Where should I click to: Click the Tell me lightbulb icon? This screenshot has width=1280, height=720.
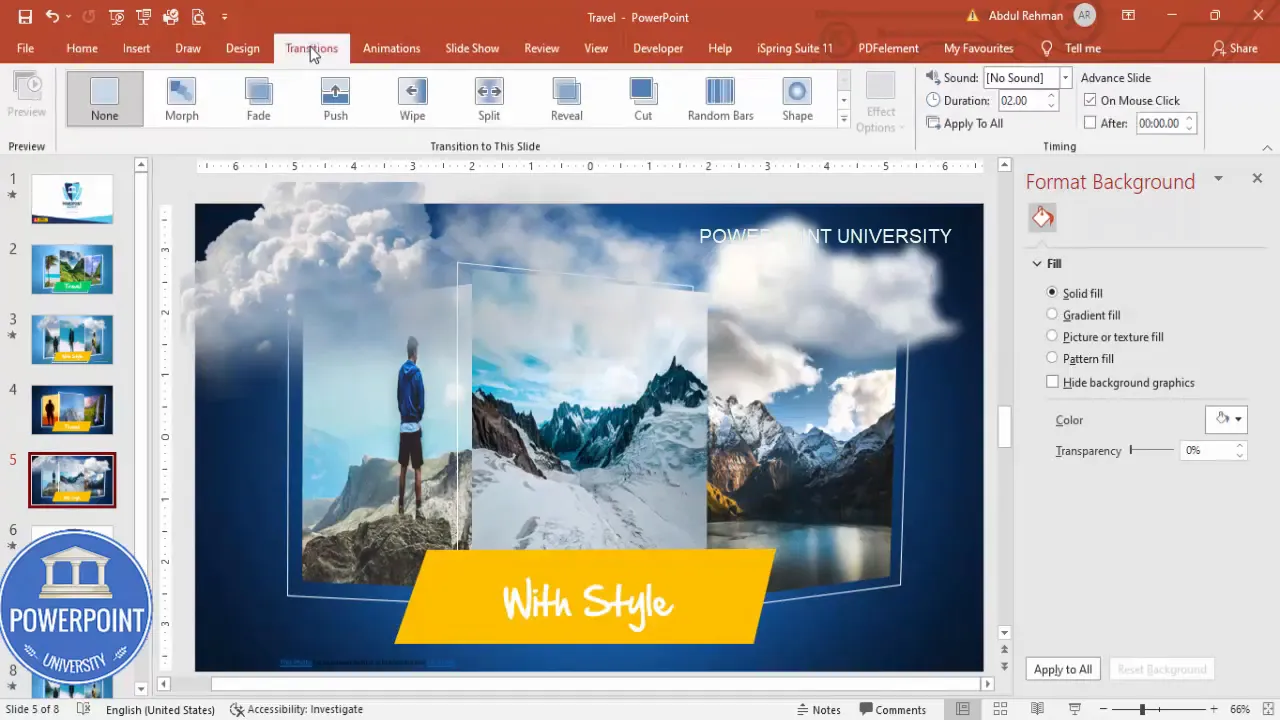(x=1047, y=48)
